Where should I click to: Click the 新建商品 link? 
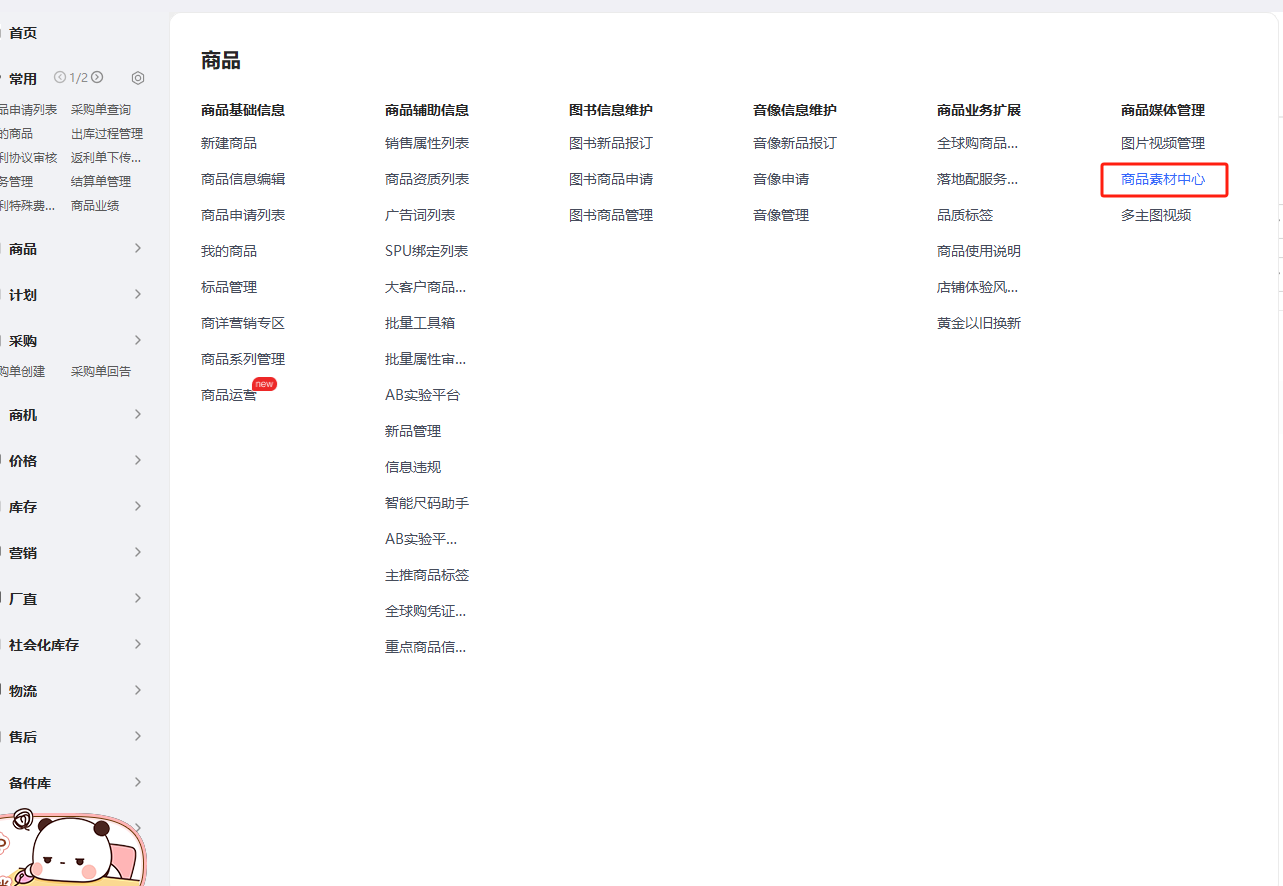click(x=229, y=143)
